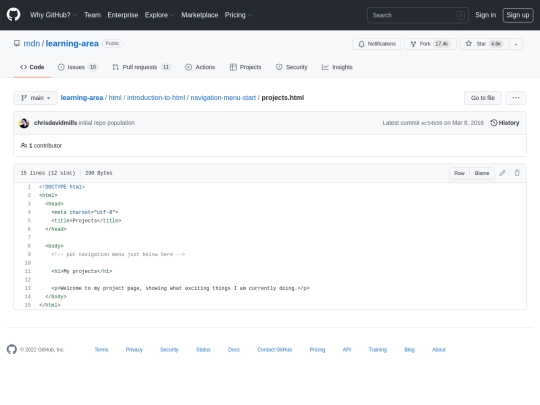Click the slash shortcut key icon in search
Screen dimensions: 540x405
460,15
